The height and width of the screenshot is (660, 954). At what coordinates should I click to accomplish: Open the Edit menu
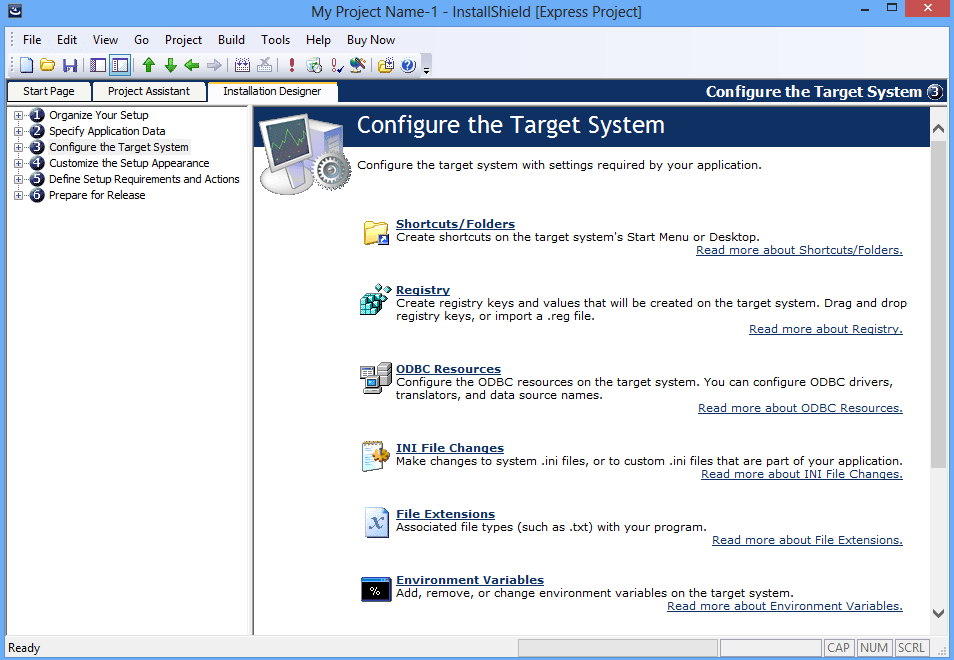pyautogui.click(x=67, y=40)
